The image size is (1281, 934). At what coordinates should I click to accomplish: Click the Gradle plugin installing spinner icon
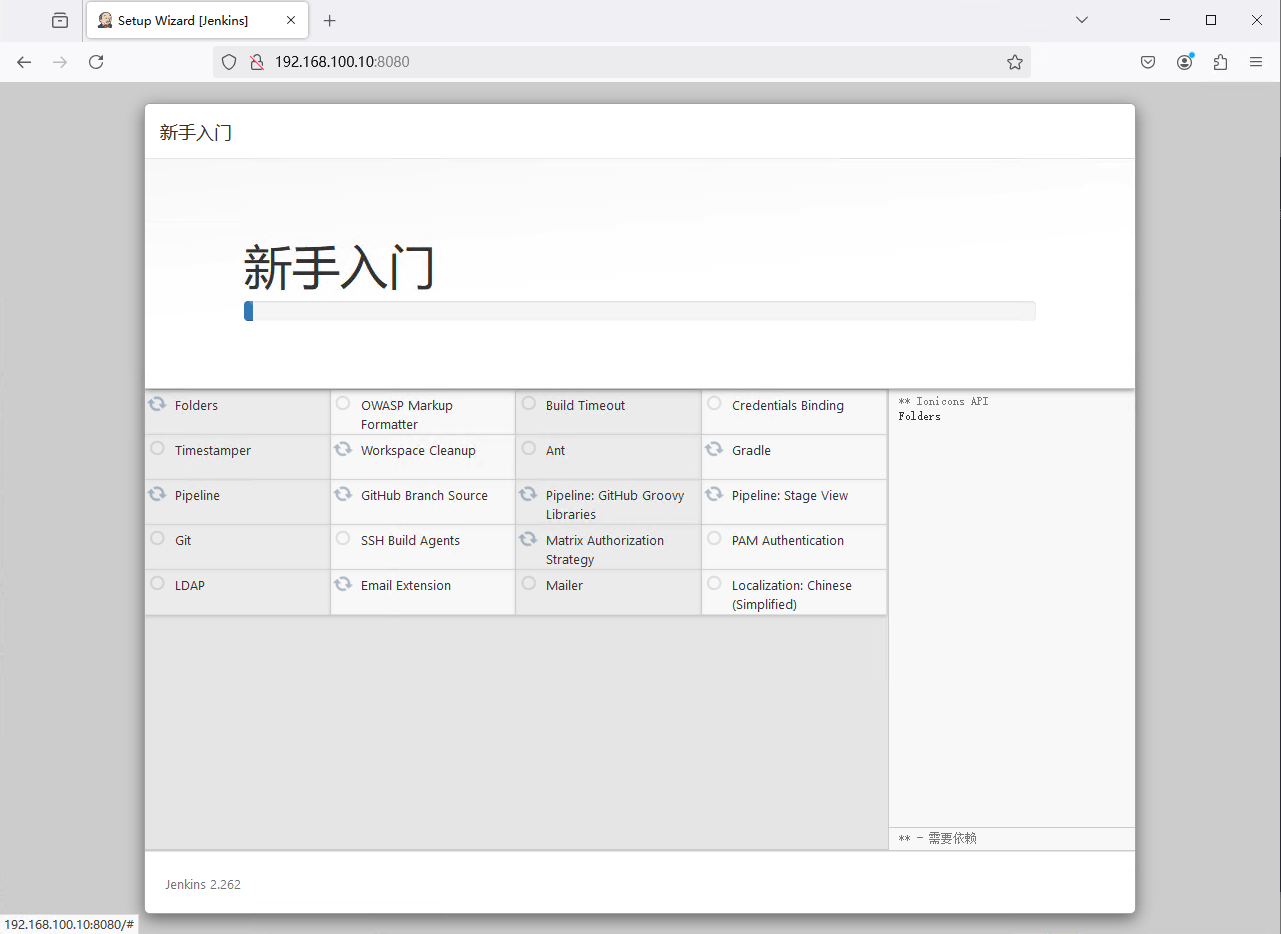[x=714, y=449]
